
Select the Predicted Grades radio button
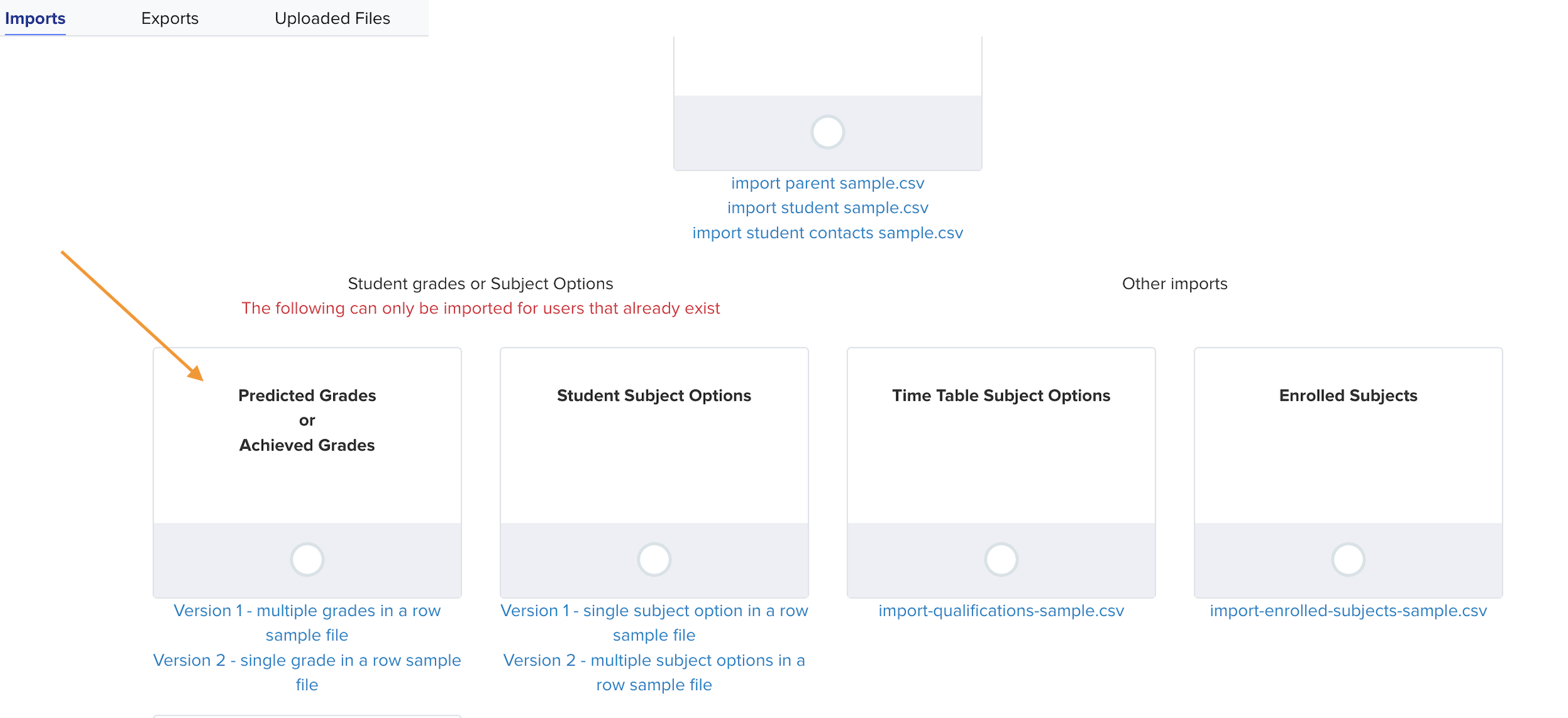(x=307, y=560)
